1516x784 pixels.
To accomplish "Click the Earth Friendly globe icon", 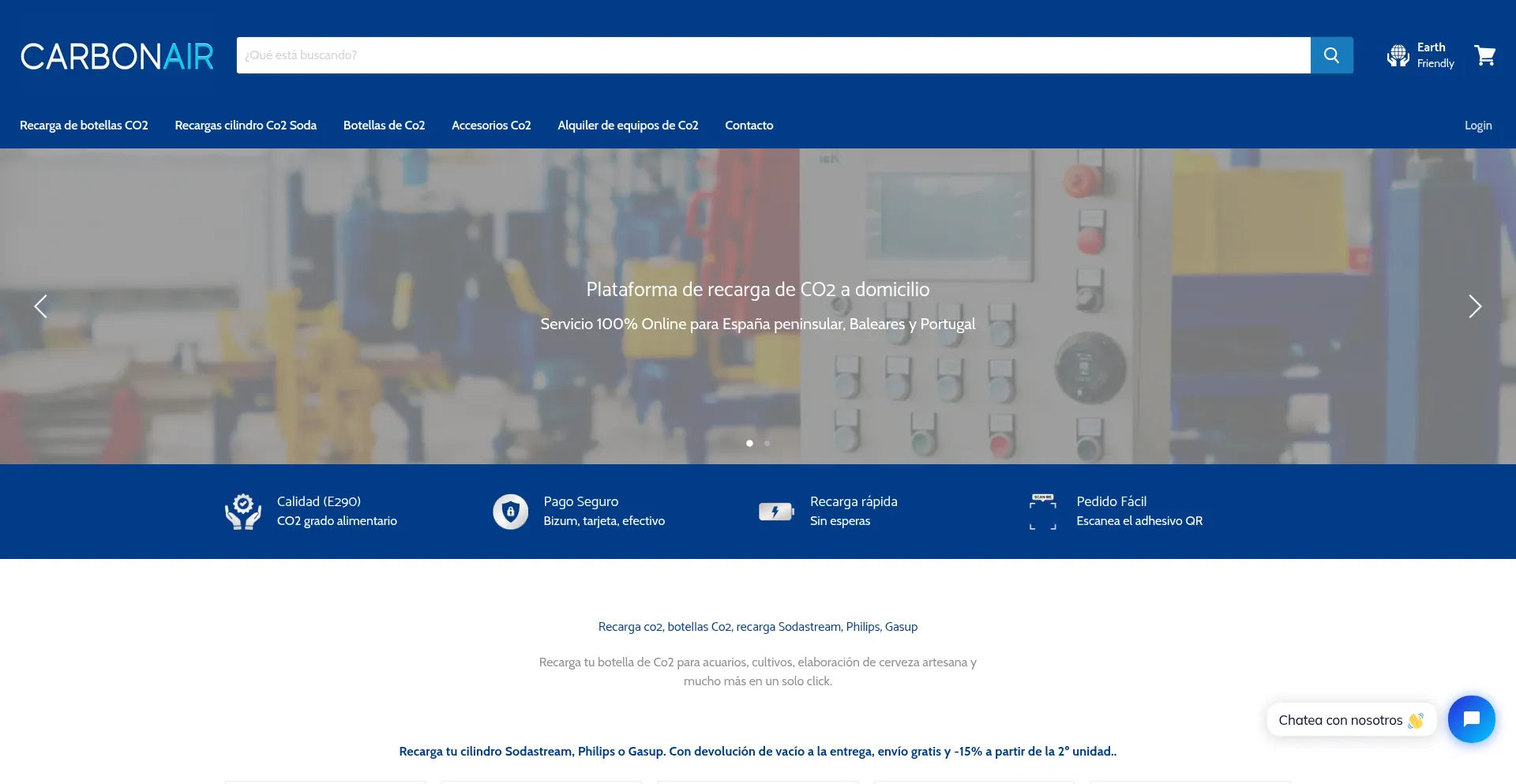I will (1398, 55).
